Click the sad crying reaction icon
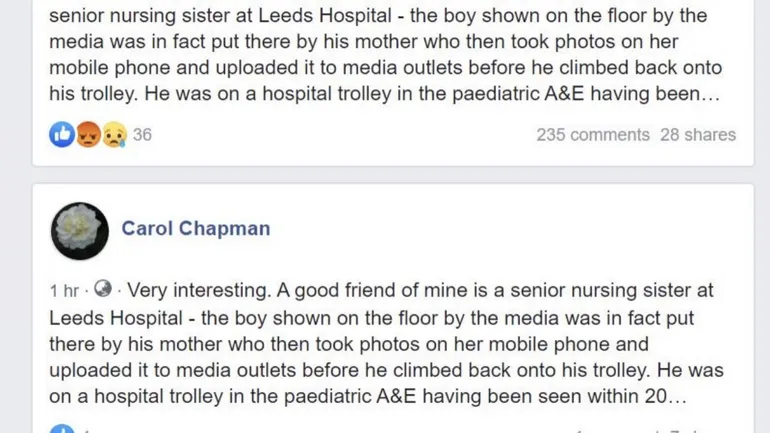This screenshot has height=433, width=770. pos(113,135)
